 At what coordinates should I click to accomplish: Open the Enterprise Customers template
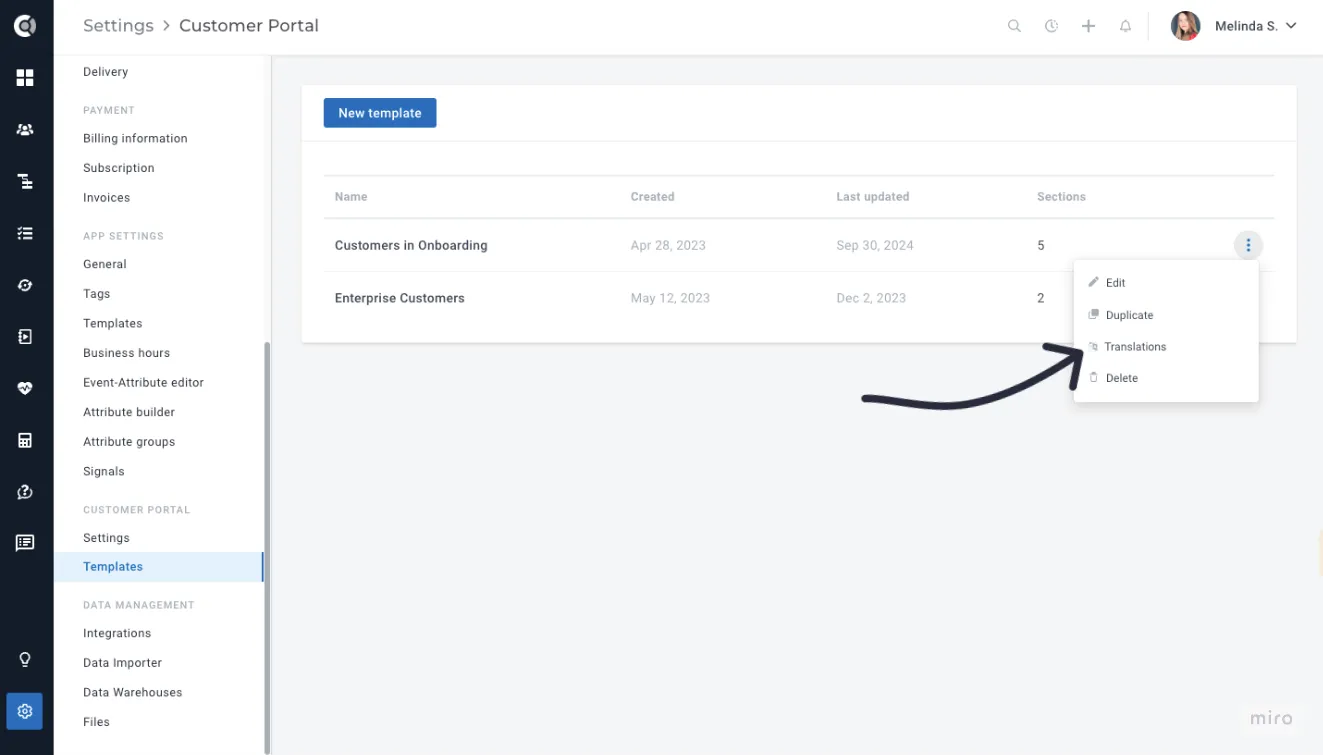click(x=400, y=298)
